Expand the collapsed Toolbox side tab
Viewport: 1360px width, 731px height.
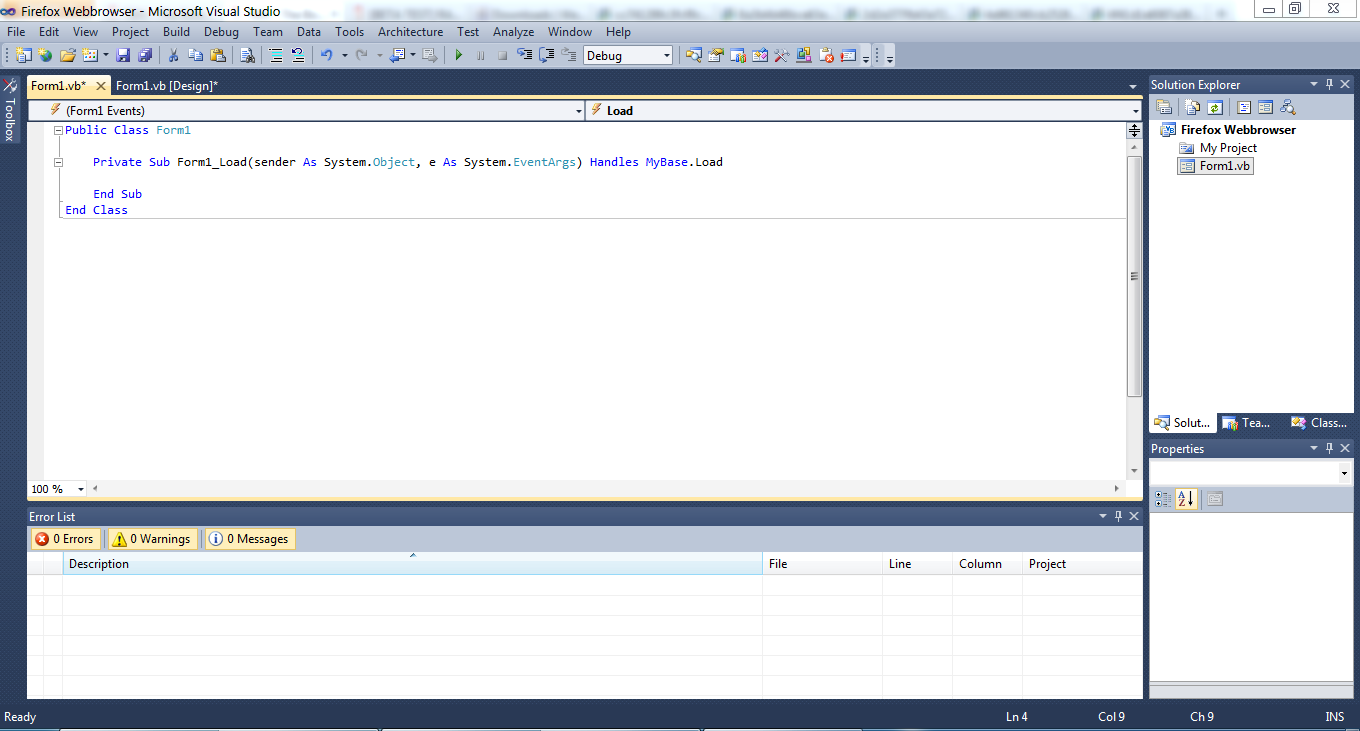click(x=10, y=110)
